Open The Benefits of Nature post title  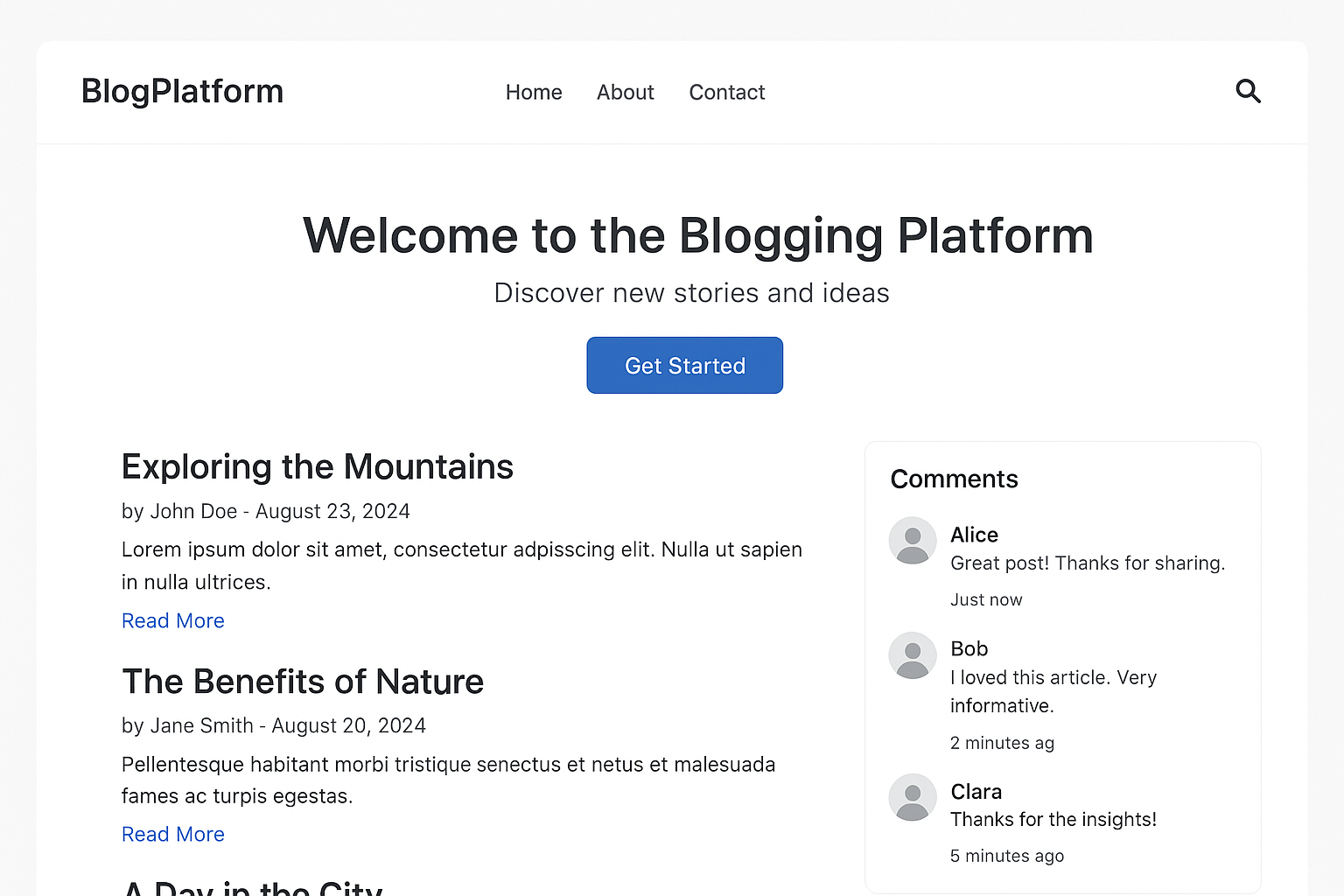point(303,682)
